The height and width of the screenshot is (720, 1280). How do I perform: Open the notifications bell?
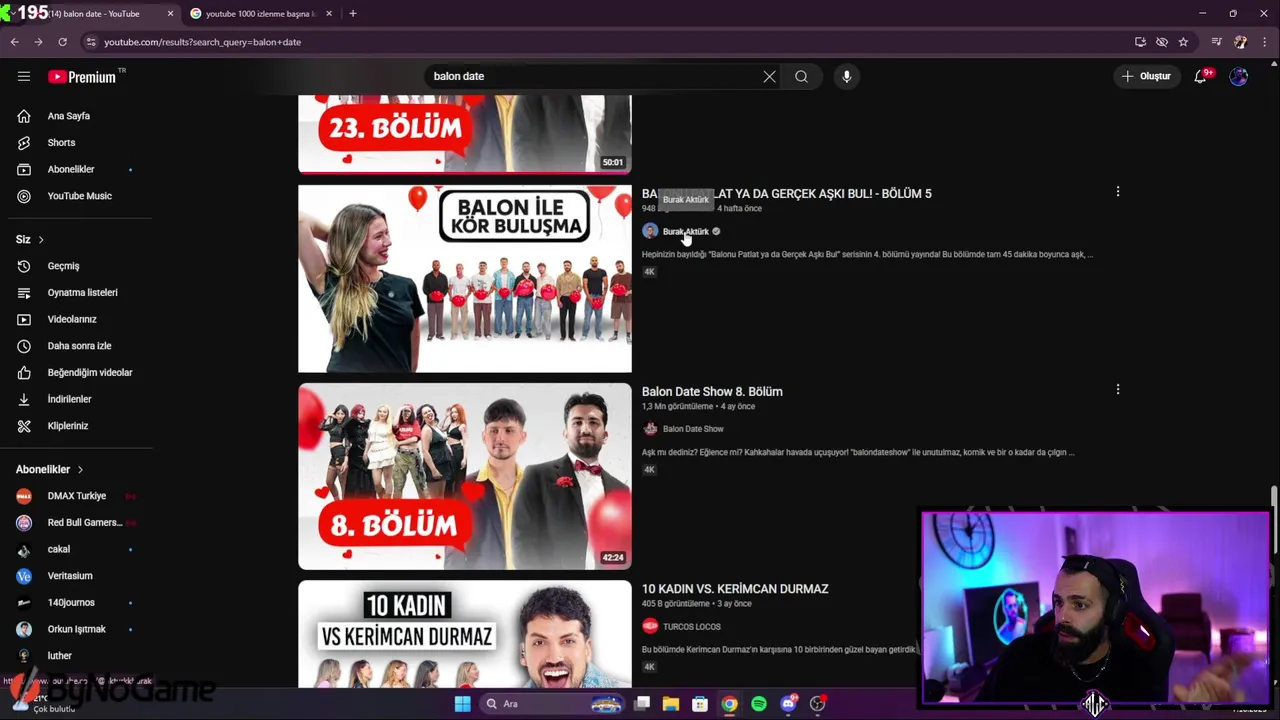coord(1201,76)
